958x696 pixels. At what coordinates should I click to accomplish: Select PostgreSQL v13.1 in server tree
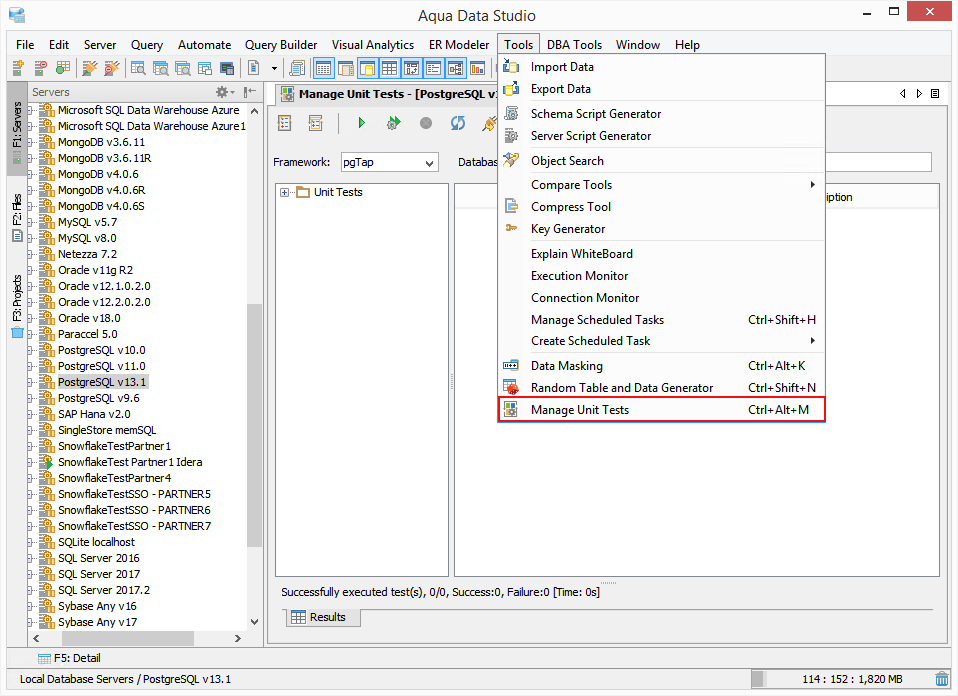(102, 383)
